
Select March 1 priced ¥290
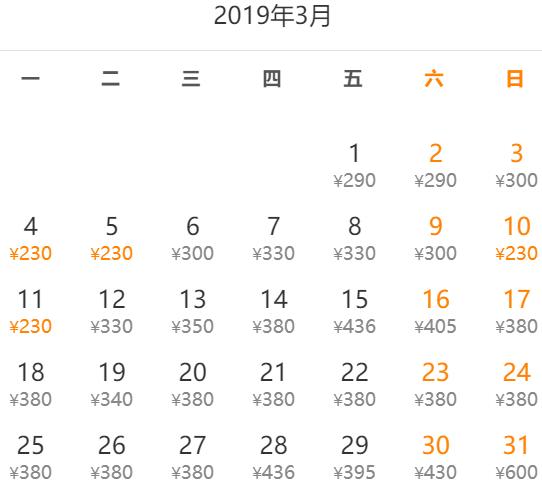[x=354, y=166]
